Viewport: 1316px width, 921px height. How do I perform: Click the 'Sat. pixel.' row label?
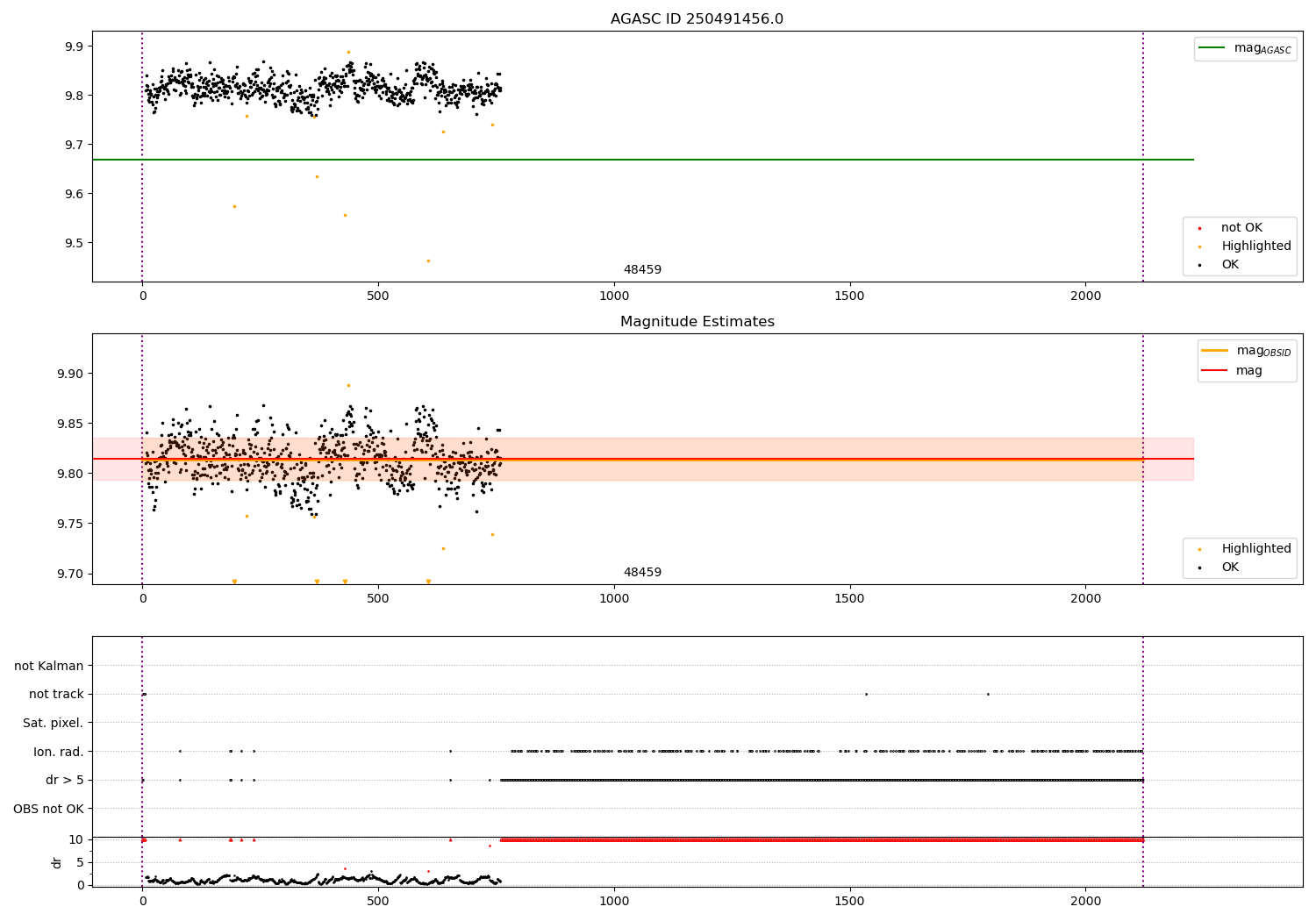pyautogui.click(x=54, y=723)
